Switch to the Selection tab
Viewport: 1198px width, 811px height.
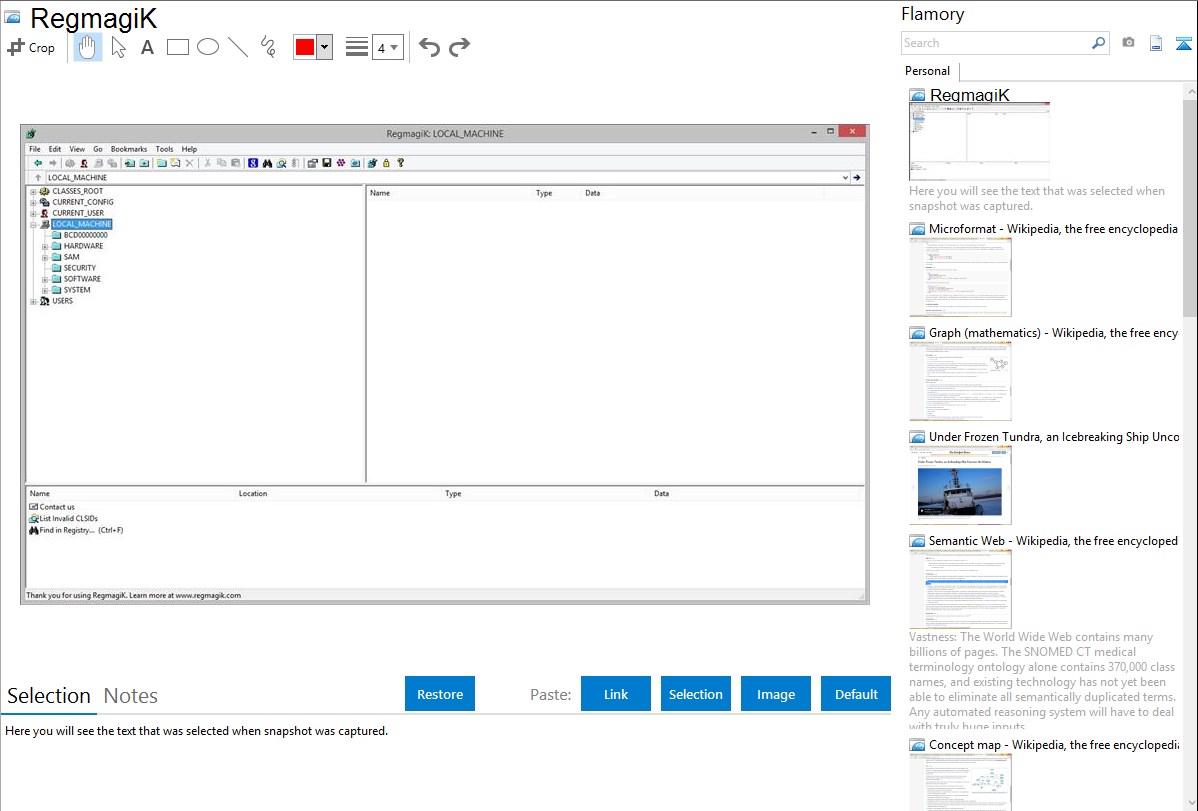pyautogui.click(x=49, y=696)
